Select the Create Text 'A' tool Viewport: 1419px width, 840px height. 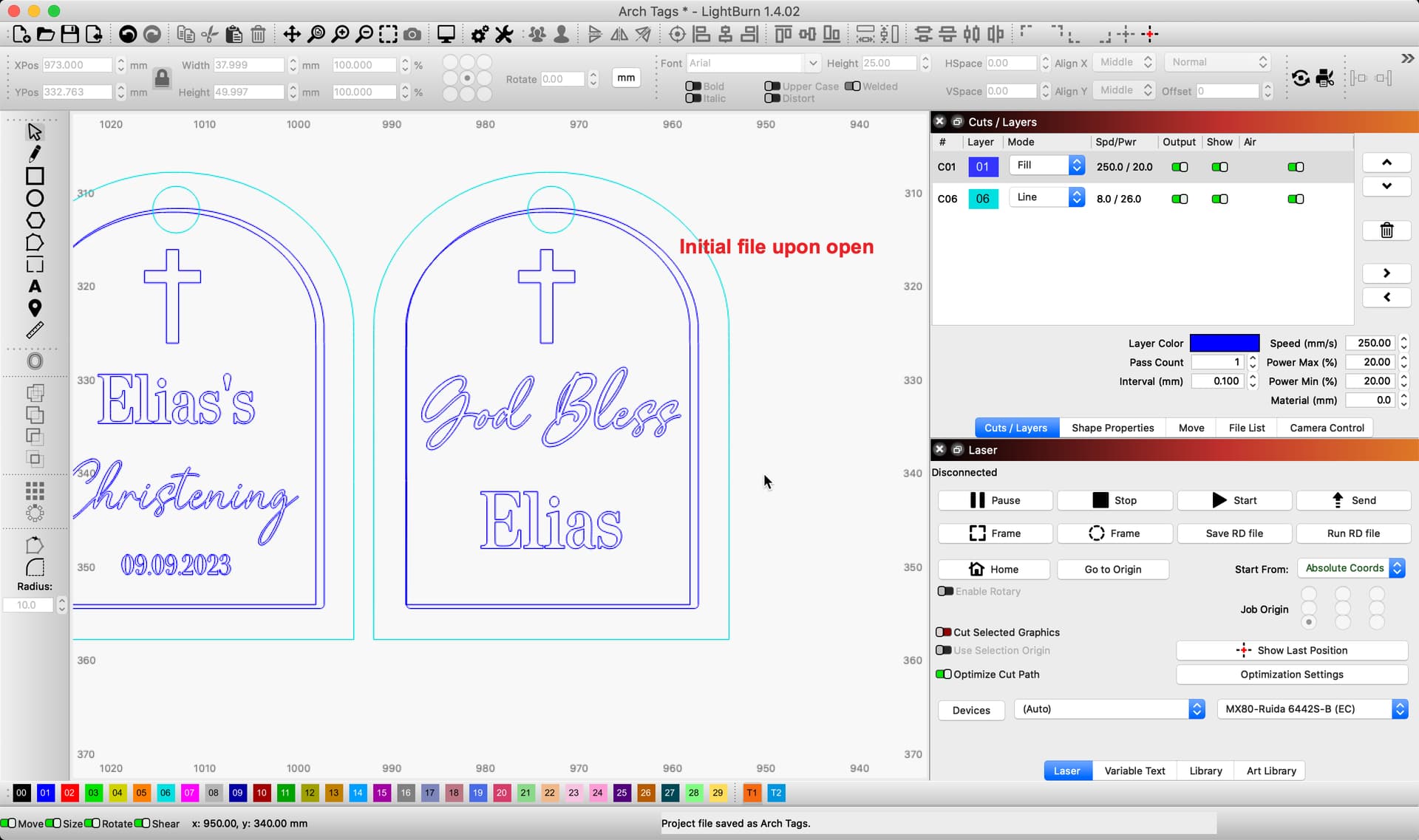click(35, 287)
